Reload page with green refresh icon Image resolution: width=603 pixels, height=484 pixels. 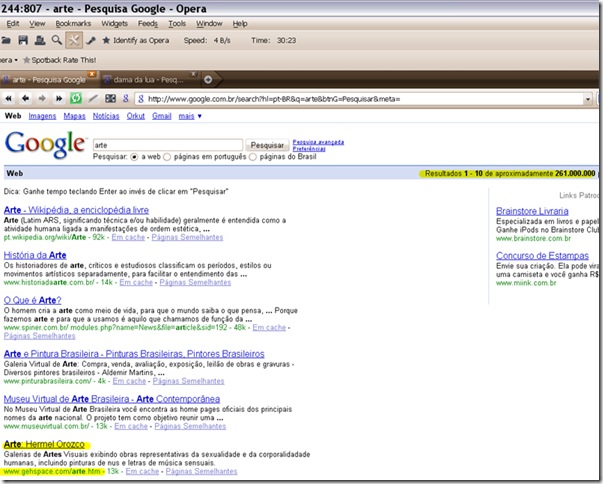coord(76,99)
